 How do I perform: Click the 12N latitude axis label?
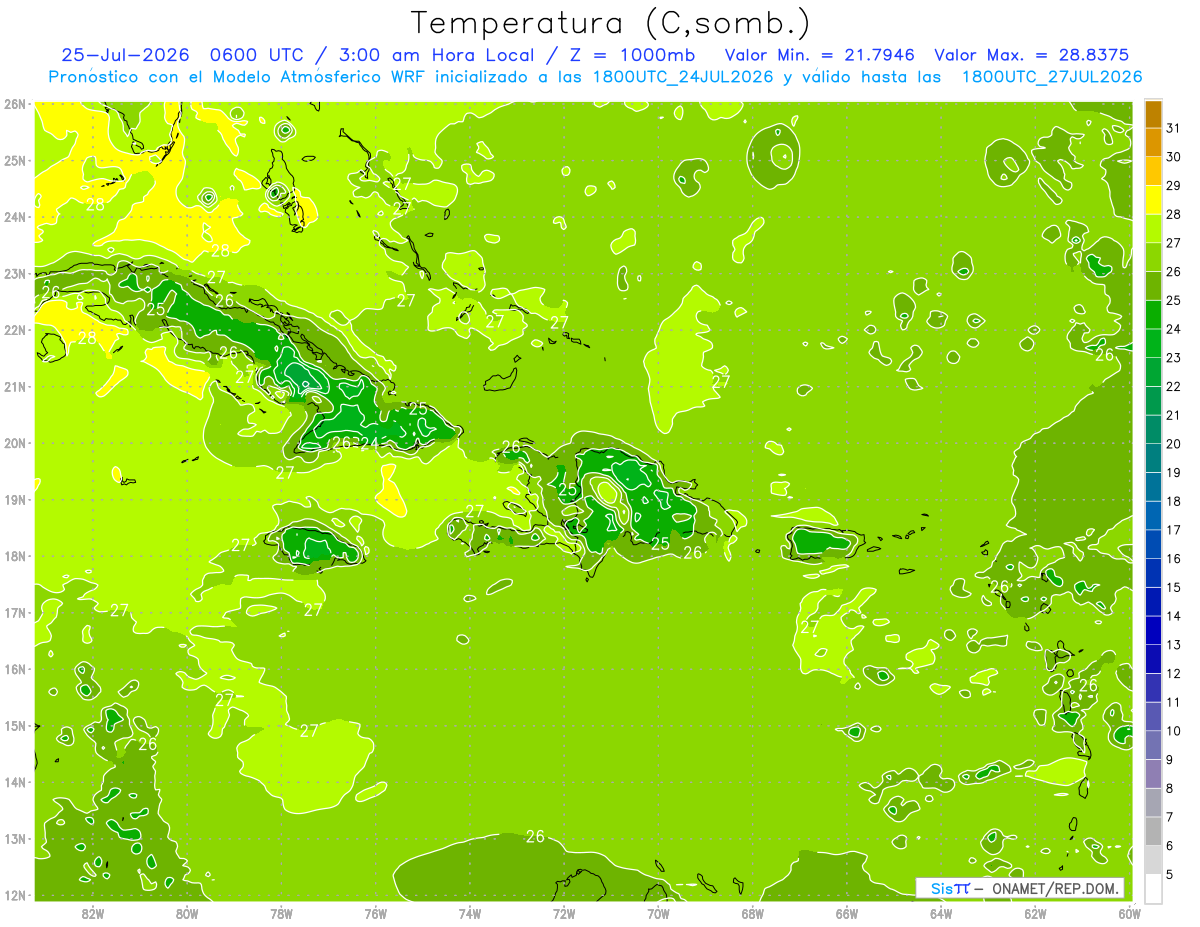pos(14,895)
